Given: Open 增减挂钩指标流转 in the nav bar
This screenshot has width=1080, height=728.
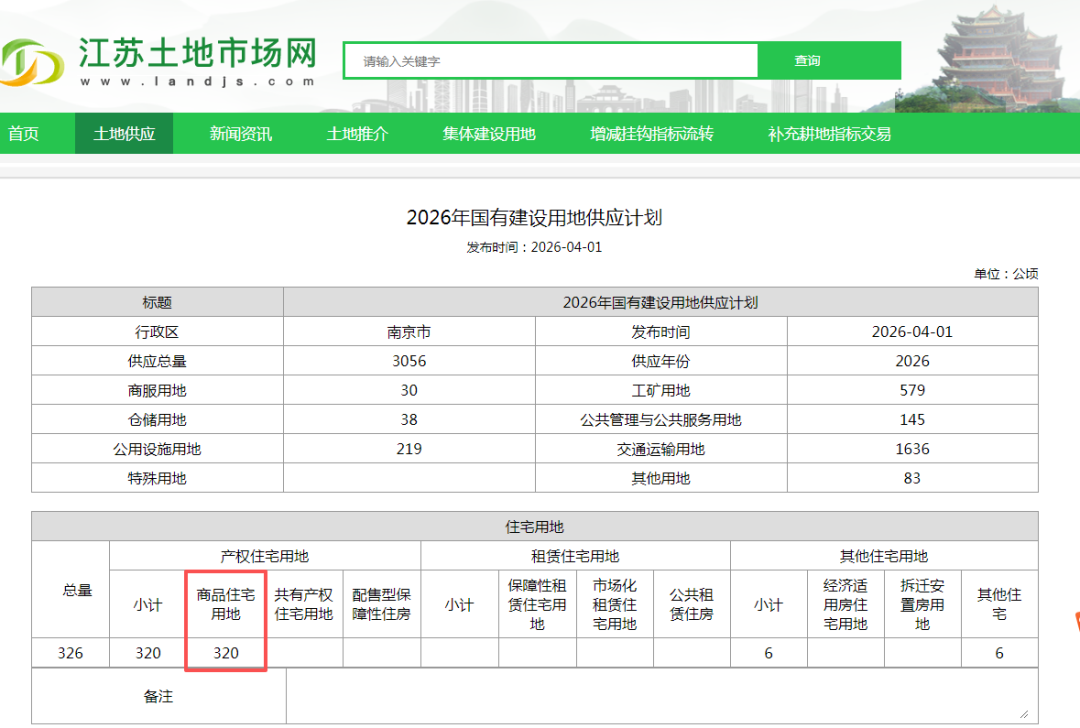Looking at the screenshot, I should [x=651, y=134].
